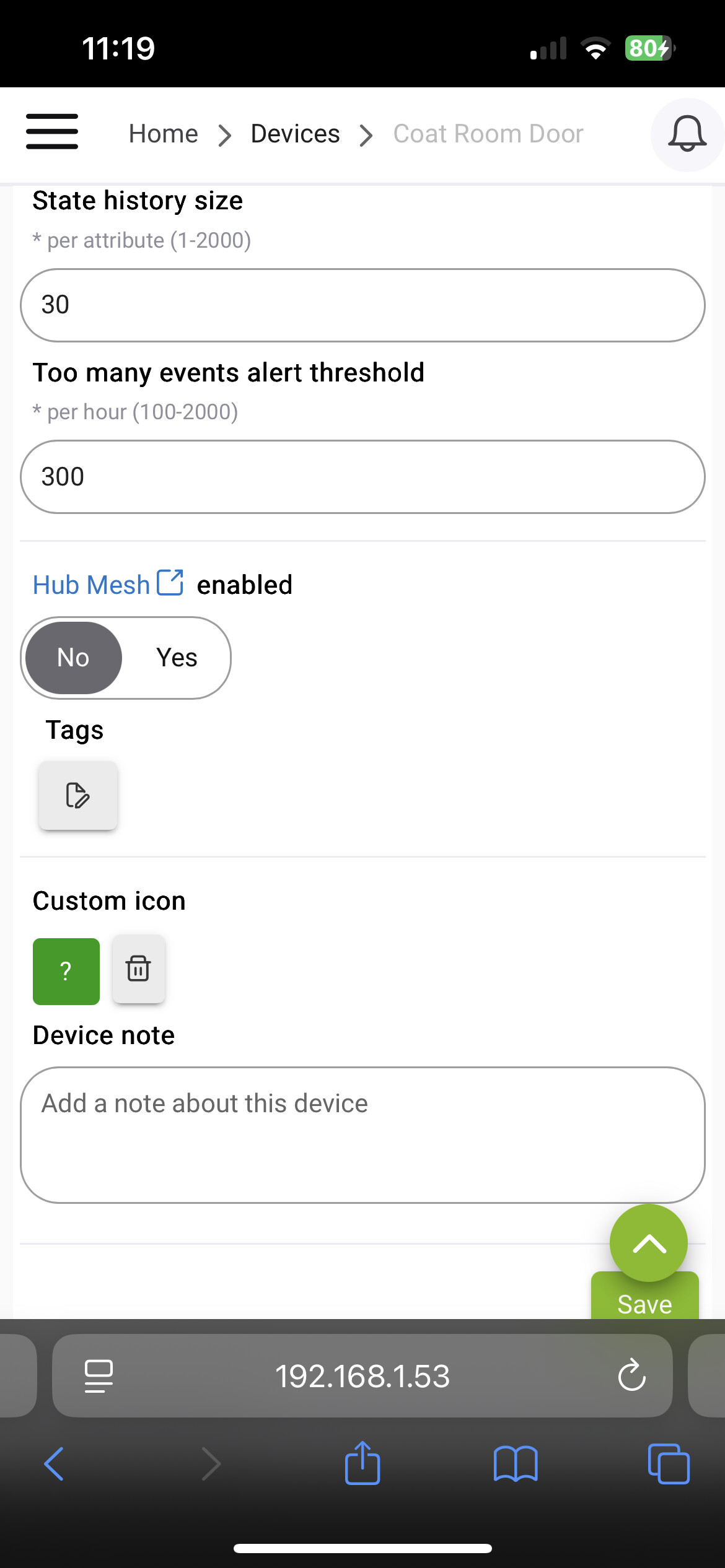
Task: Focus the State history size field
Action: [362, 305]
